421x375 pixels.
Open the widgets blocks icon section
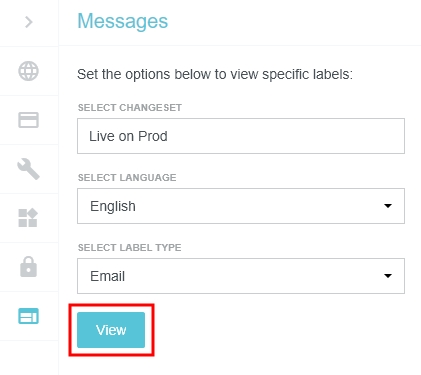(28, 218)
